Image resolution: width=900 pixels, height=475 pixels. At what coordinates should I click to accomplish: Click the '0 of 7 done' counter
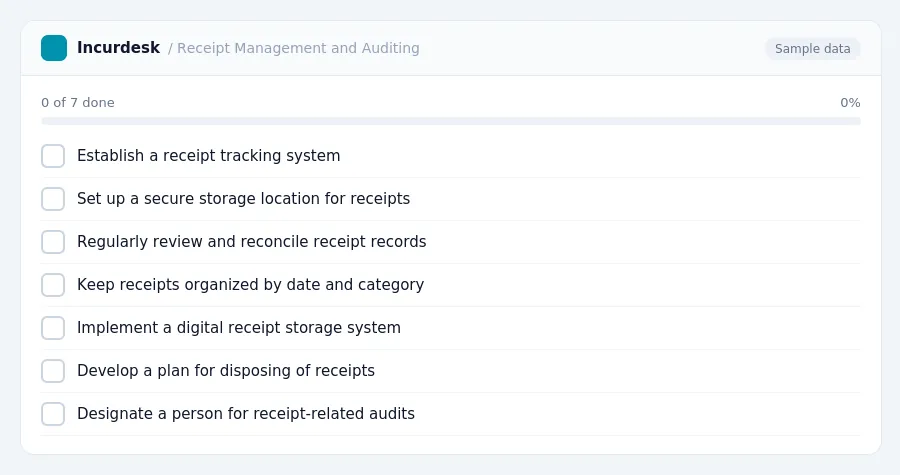(77, 103)
